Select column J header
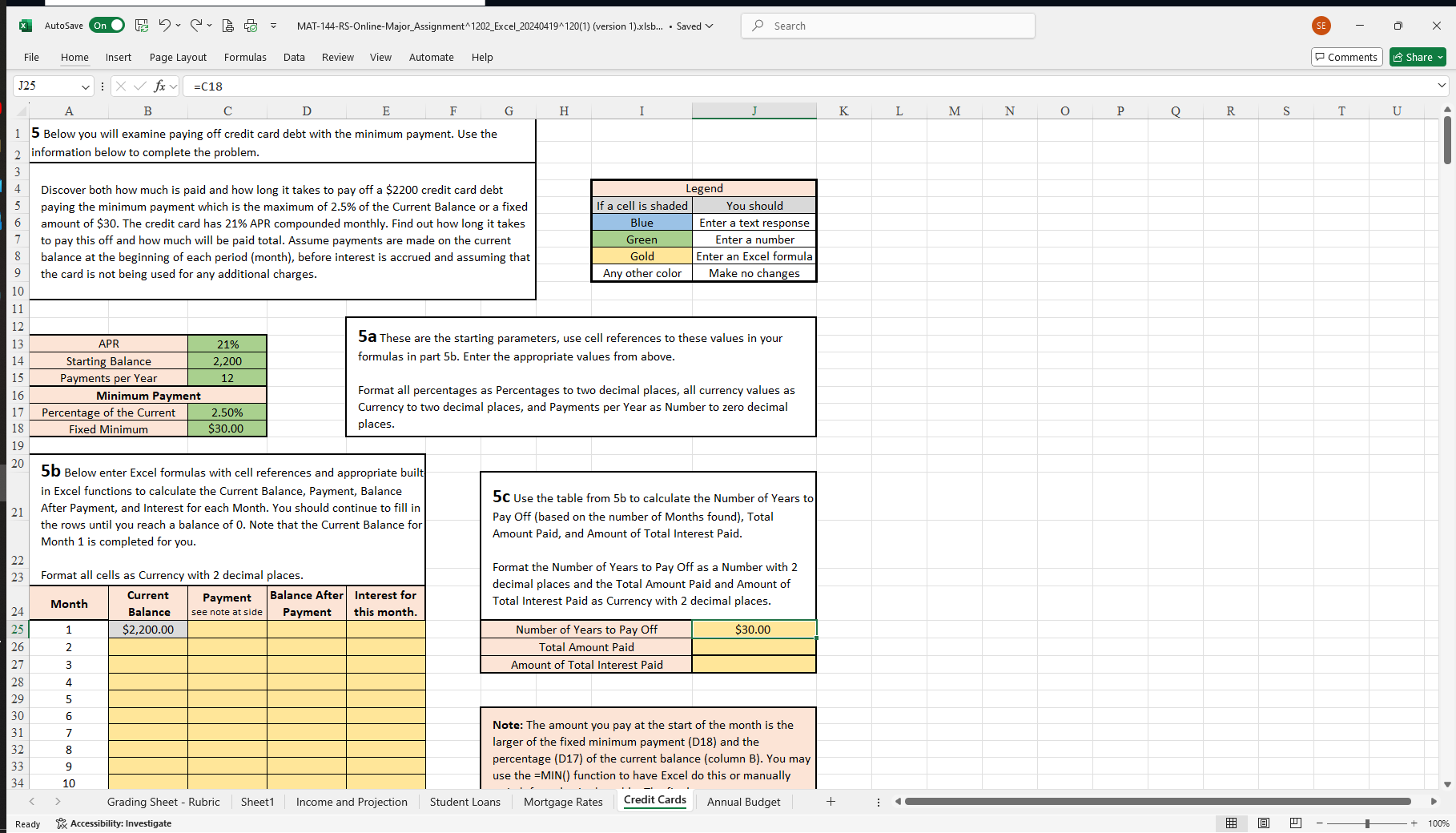 click(754, 111)
